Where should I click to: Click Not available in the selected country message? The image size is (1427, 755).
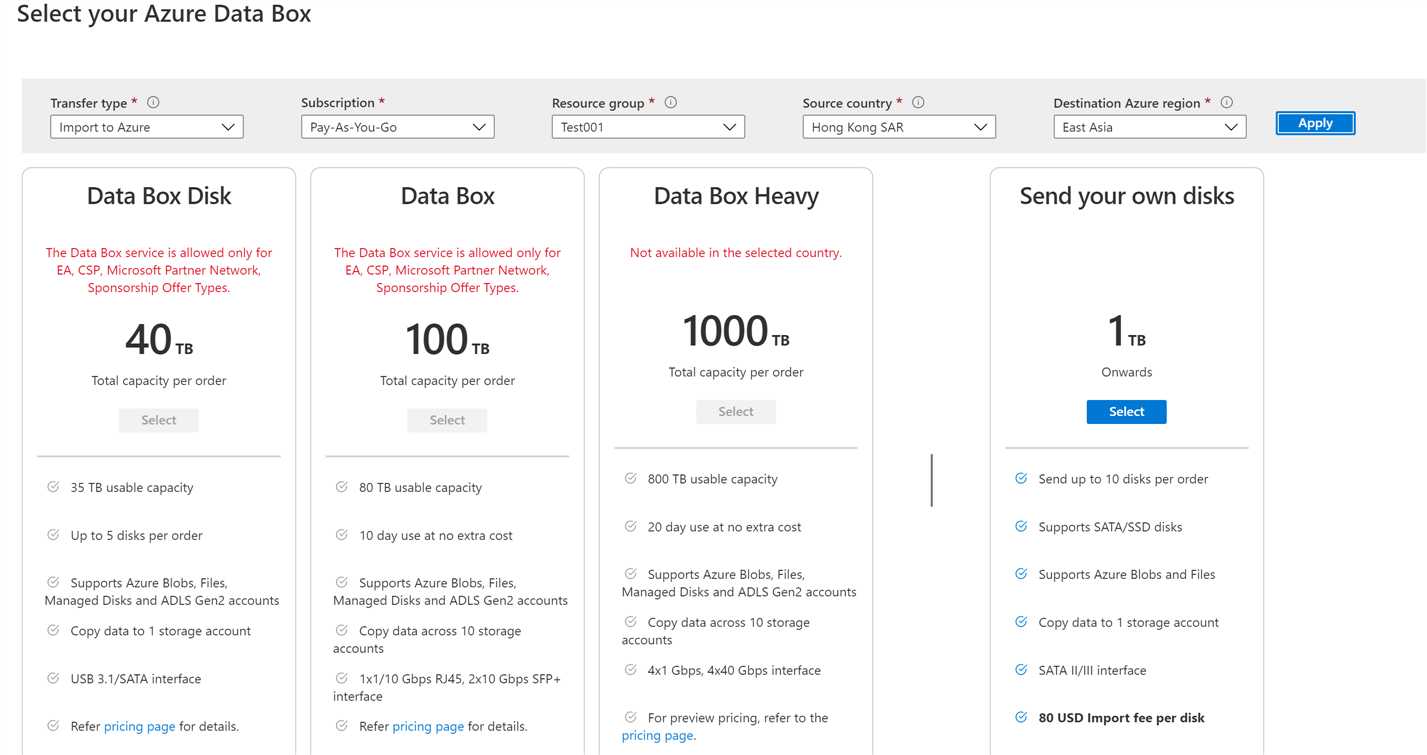[x=736, y=253]
